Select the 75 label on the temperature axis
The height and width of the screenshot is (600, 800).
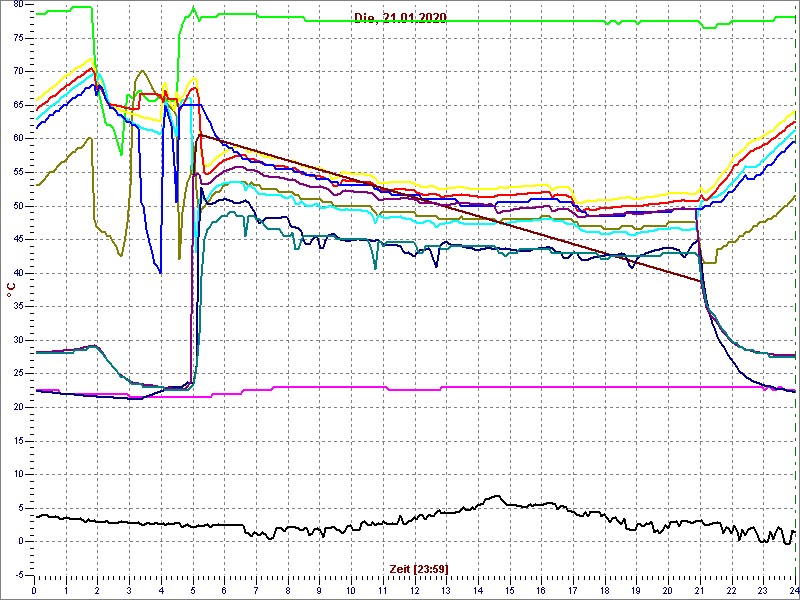pos(20,39)
